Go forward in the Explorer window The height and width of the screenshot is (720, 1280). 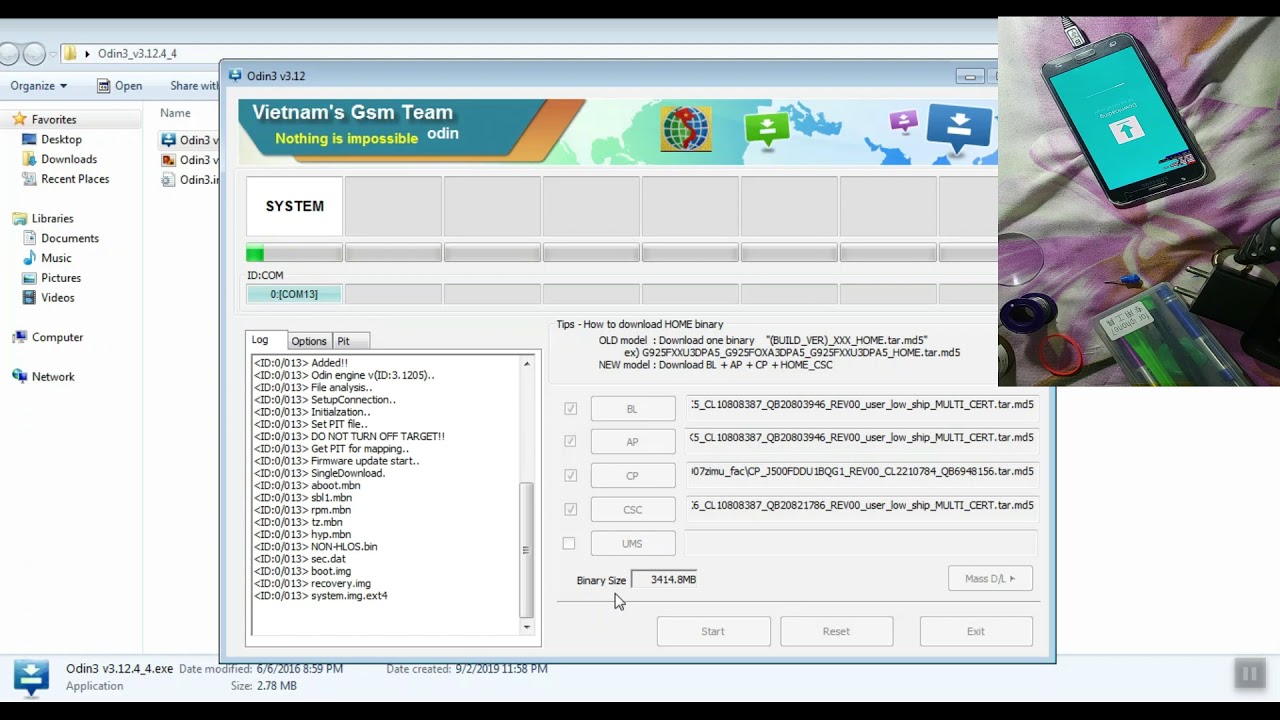tap(34, 53)
